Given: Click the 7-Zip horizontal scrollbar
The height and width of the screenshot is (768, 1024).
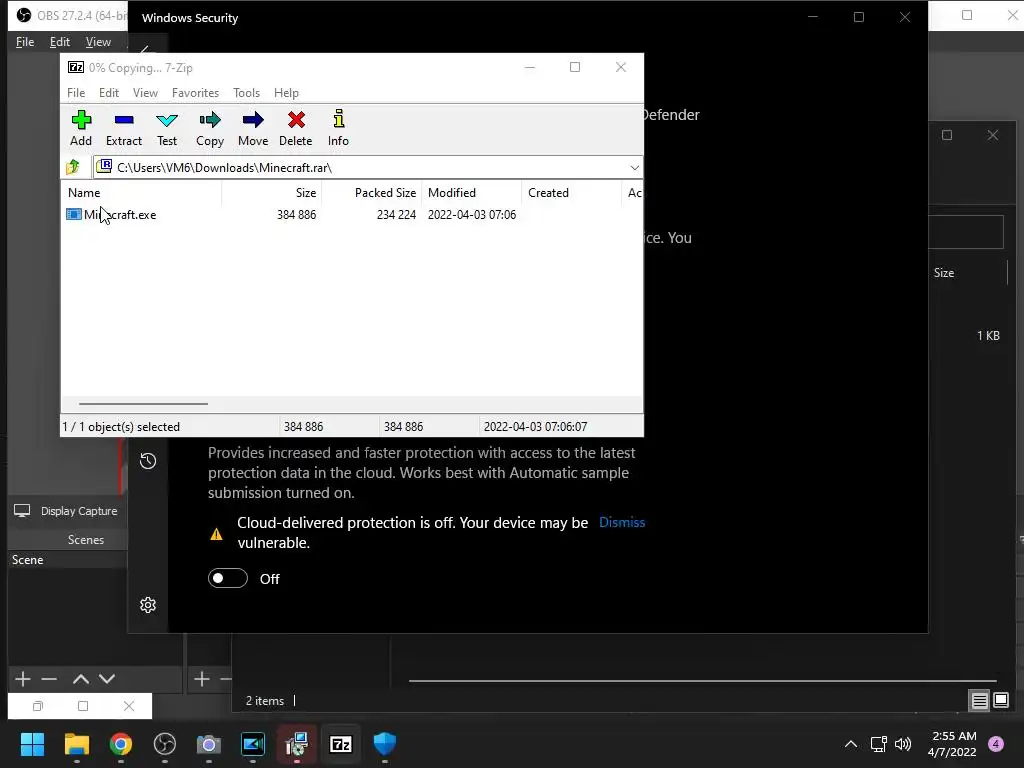Looking at the screenshot, I should pyautogui.click(x=143, y=404).
